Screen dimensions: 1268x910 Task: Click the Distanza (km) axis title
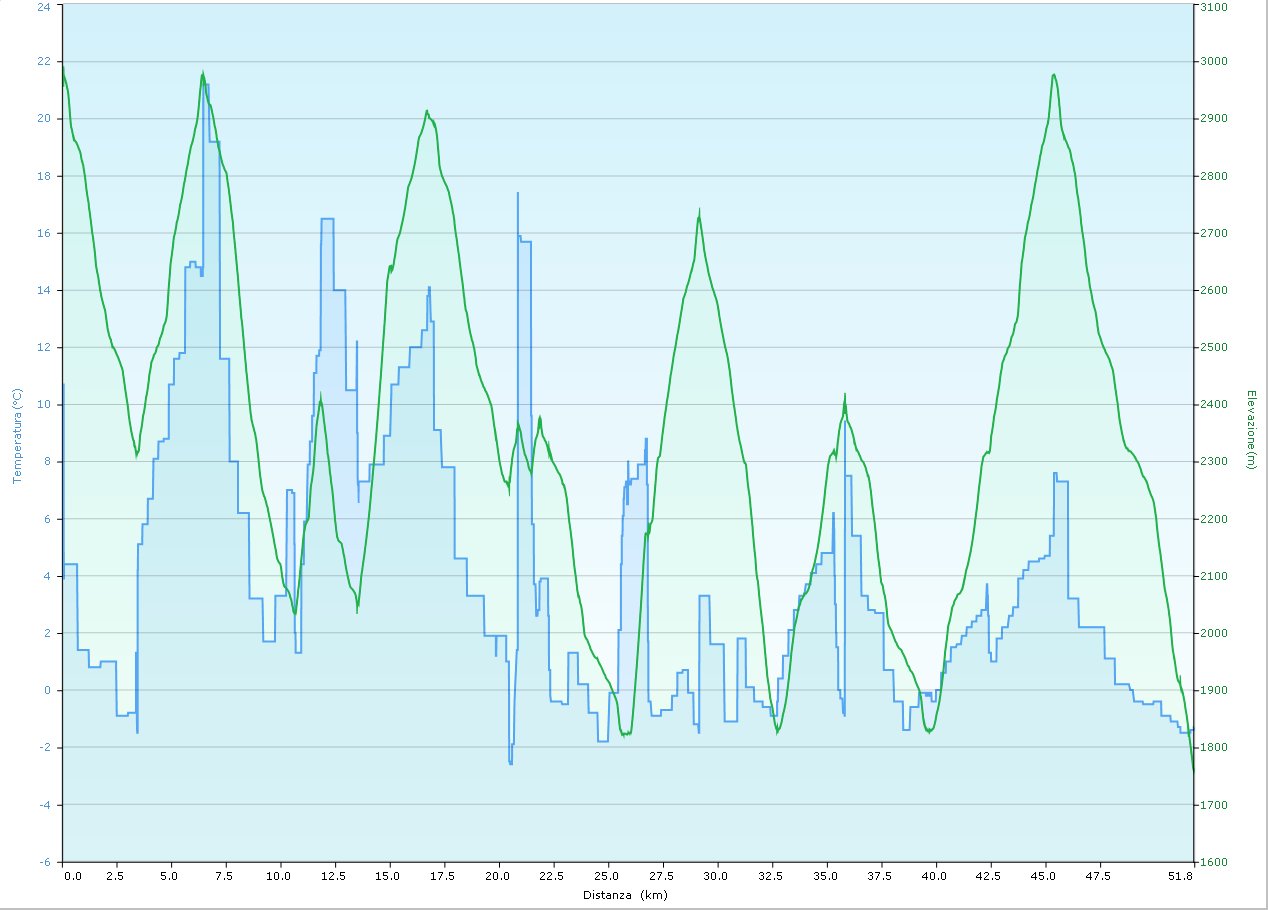[626, 895]
